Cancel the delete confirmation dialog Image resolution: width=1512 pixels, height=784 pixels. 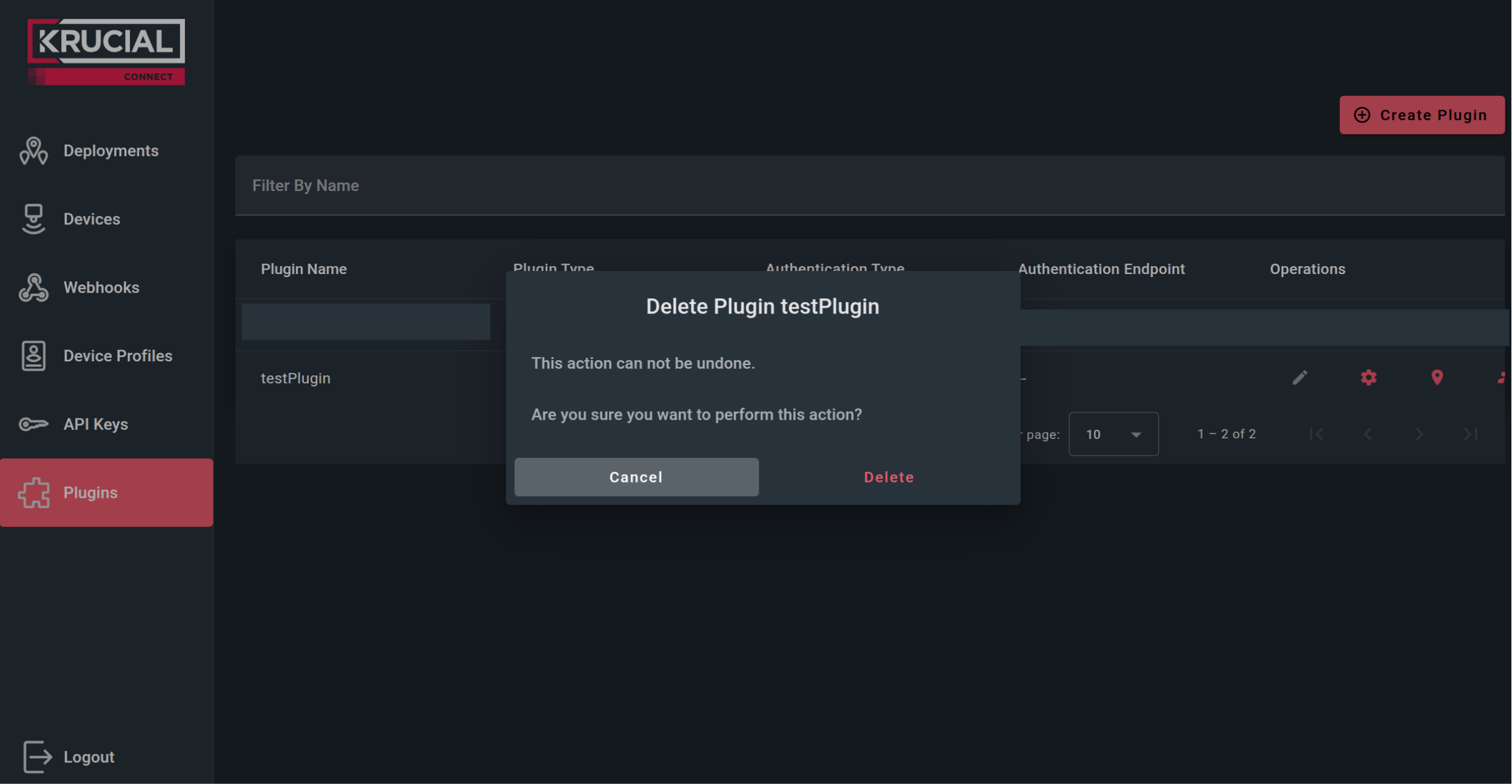(636, 477)
